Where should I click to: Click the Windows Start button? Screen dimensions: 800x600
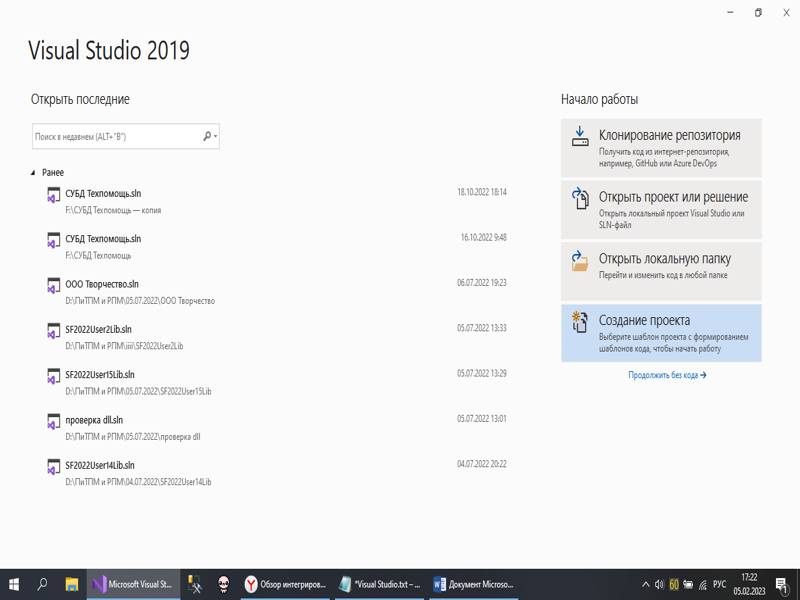click(x=14, y=584)
